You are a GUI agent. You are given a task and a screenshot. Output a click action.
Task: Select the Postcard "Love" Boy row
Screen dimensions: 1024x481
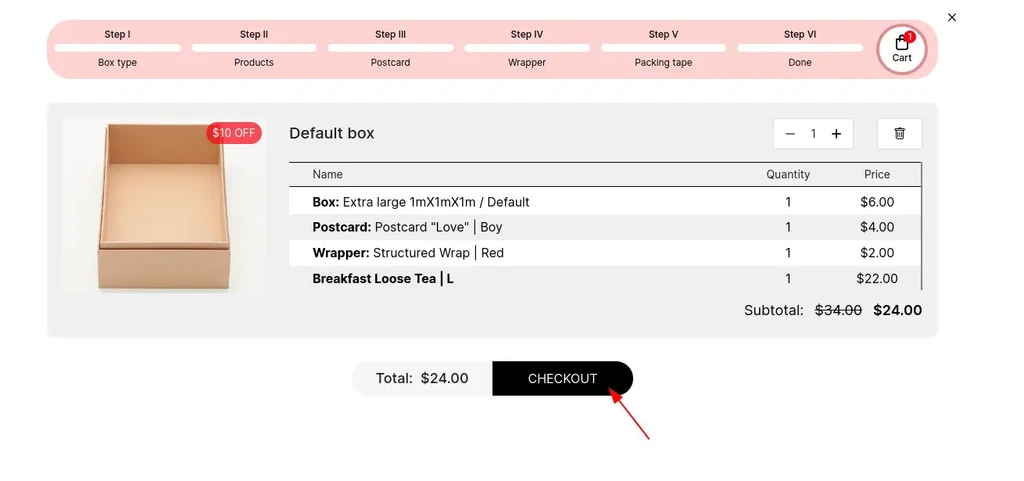[605, 227]
